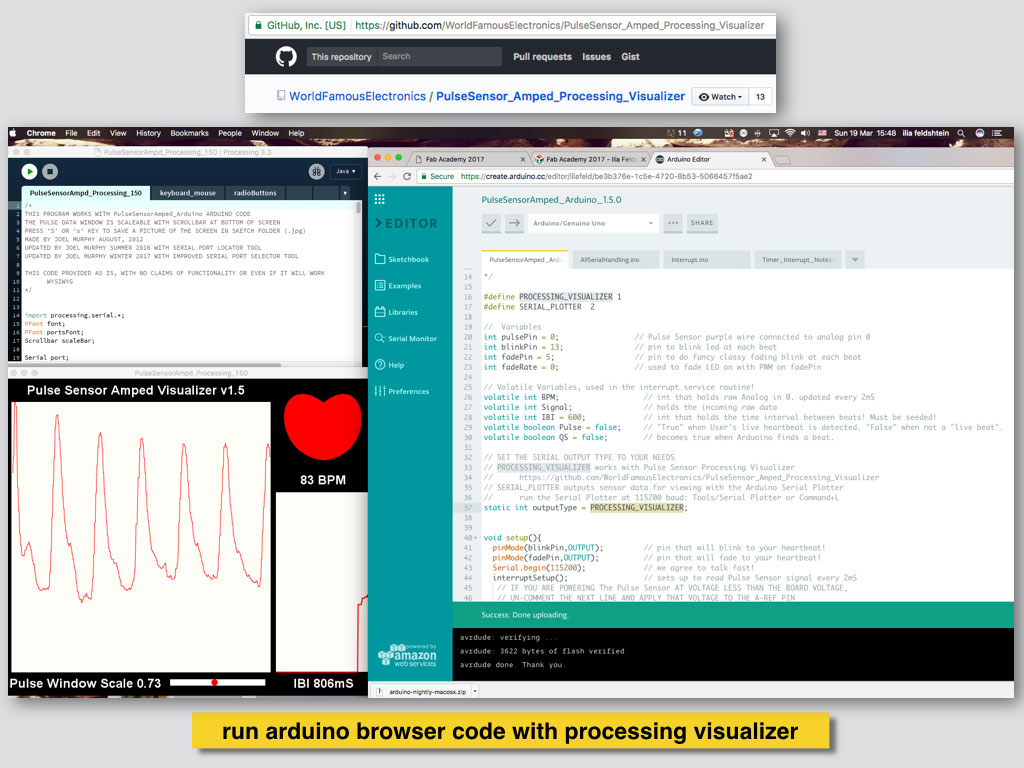1024x768 pixels.
Task: Open the Apple menu
Action: coord(13,133)
